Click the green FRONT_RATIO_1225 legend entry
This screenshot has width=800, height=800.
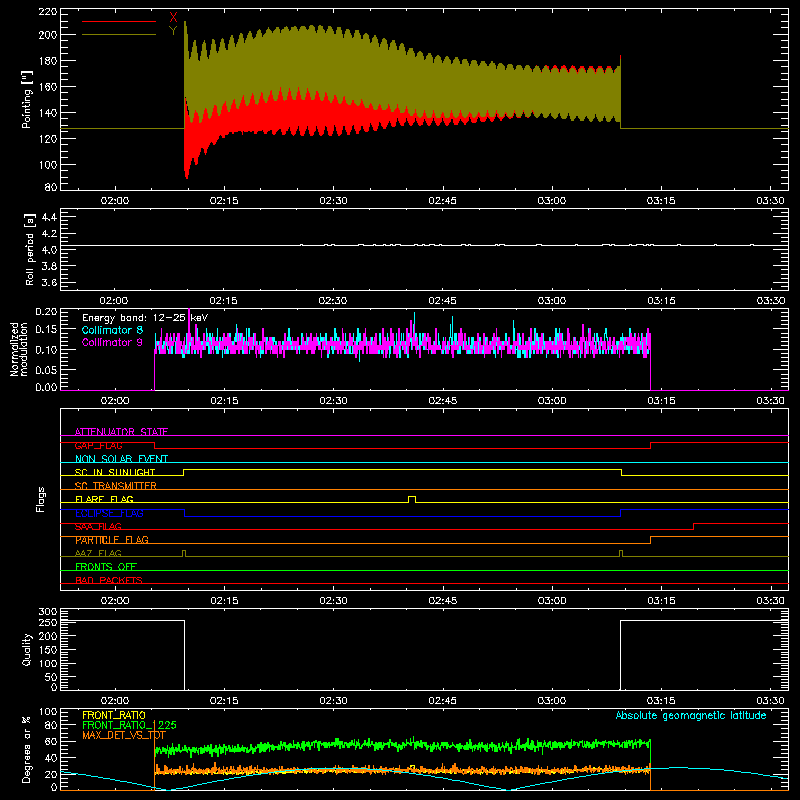point(130,725)
